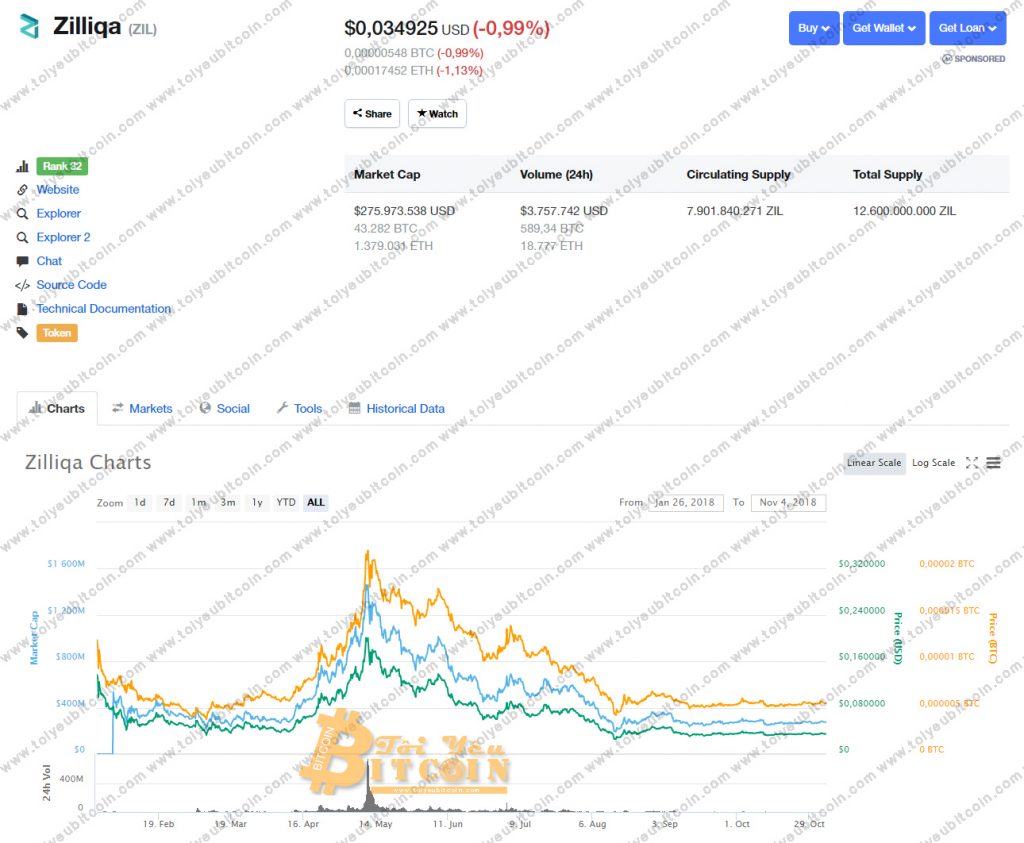Open the Source Code link

click(x=71, y=285)
